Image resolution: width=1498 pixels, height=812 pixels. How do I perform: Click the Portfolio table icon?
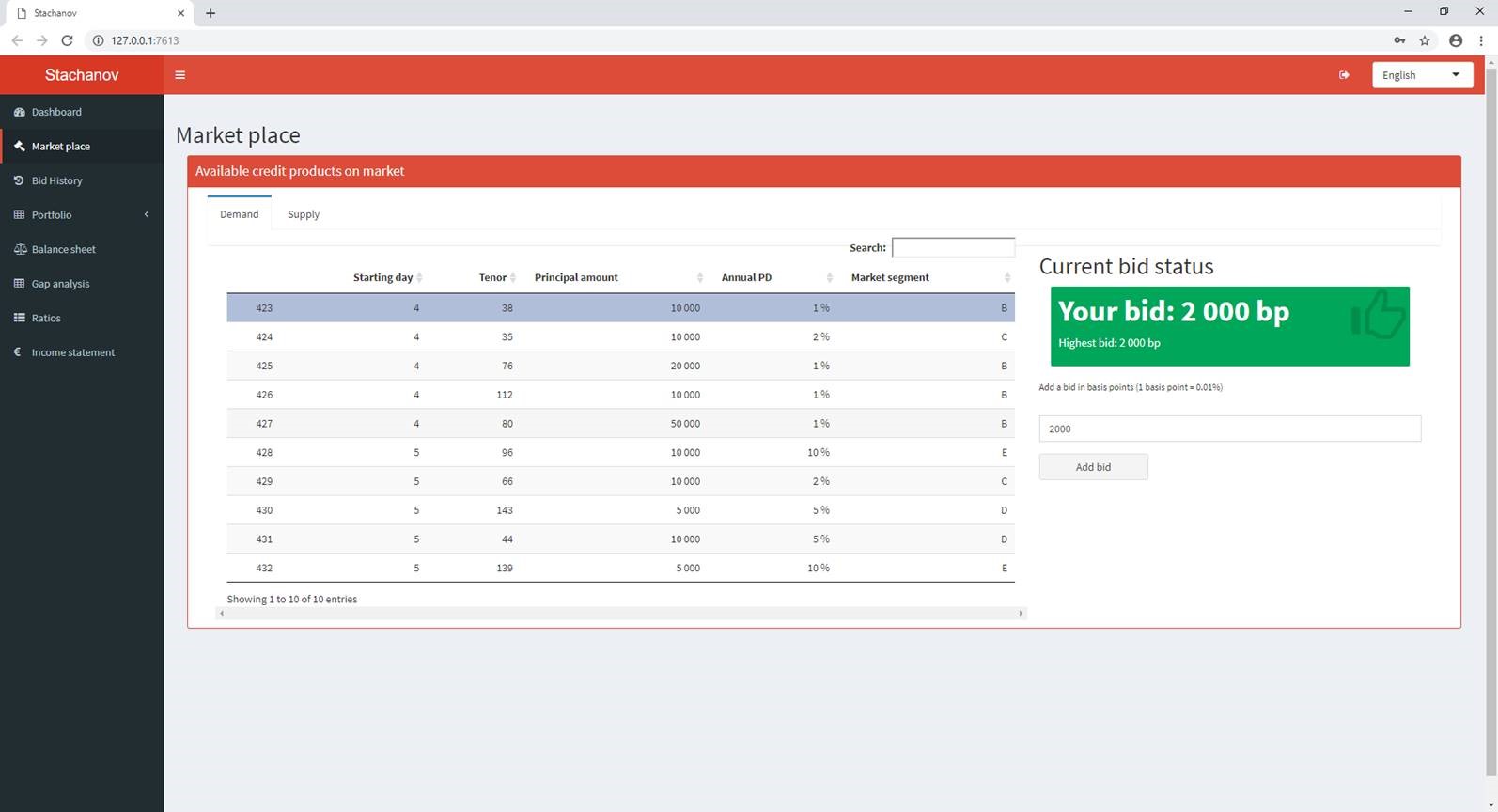(19, 215)
